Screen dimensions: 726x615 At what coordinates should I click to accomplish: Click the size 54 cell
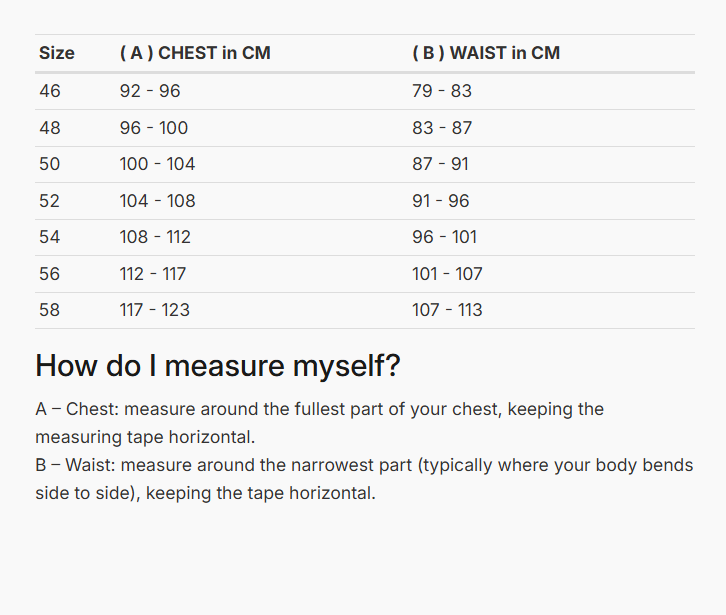click(50, 237)
